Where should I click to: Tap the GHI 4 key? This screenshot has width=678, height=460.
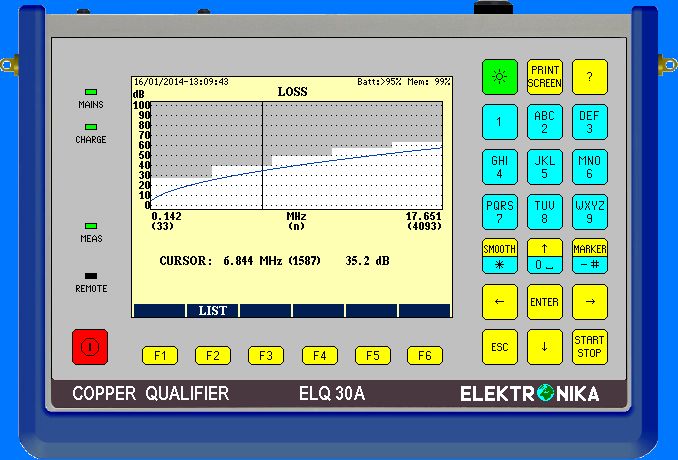(x=499, y=167)
